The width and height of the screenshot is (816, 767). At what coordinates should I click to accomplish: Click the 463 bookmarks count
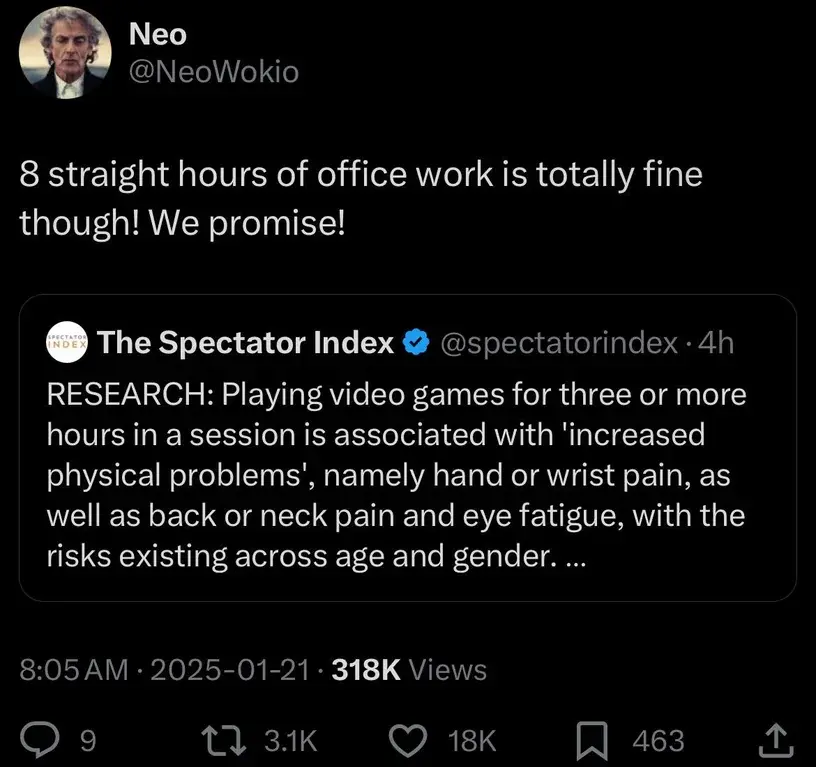[x=658, y=740]
